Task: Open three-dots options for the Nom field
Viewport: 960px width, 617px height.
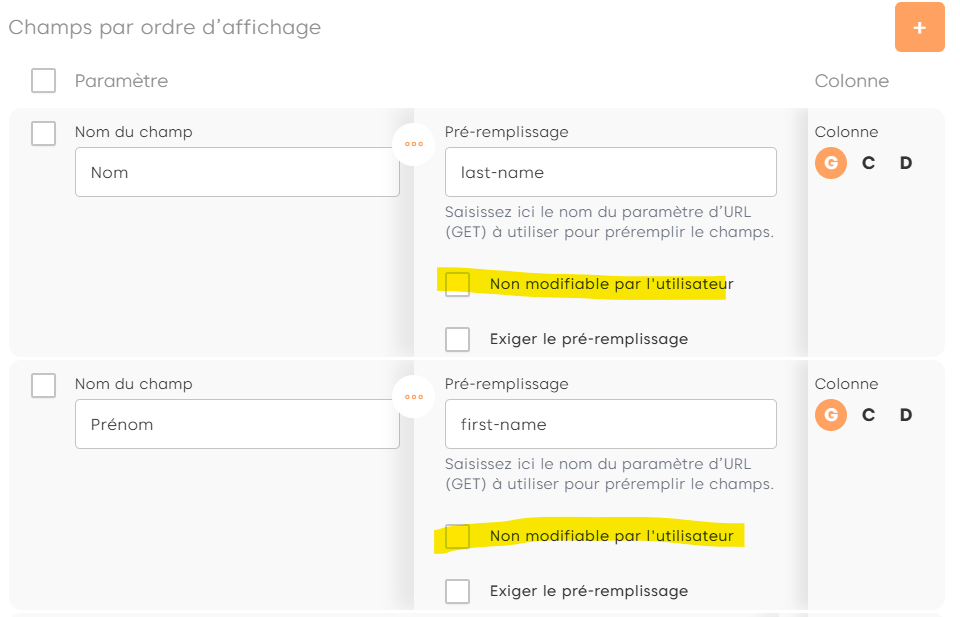Action: [414, 144]
